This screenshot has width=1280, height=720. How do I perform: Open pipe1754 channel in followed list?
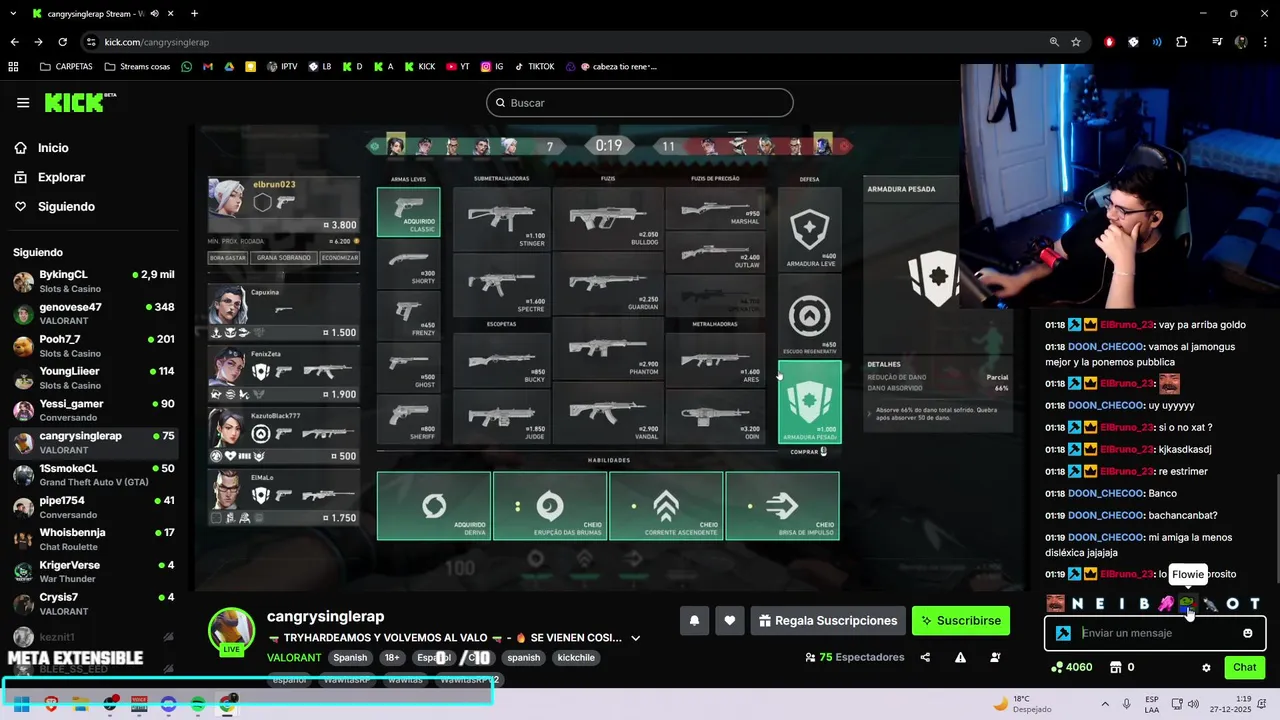point(94,507)
